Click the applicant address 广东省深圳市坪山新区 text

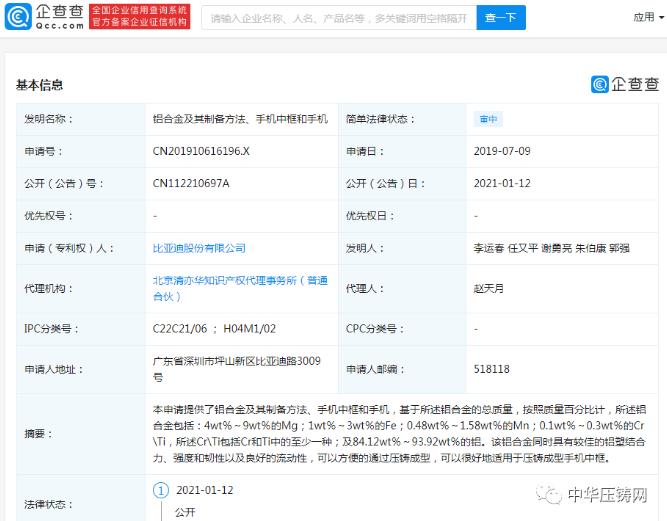(x=237, y=369)
